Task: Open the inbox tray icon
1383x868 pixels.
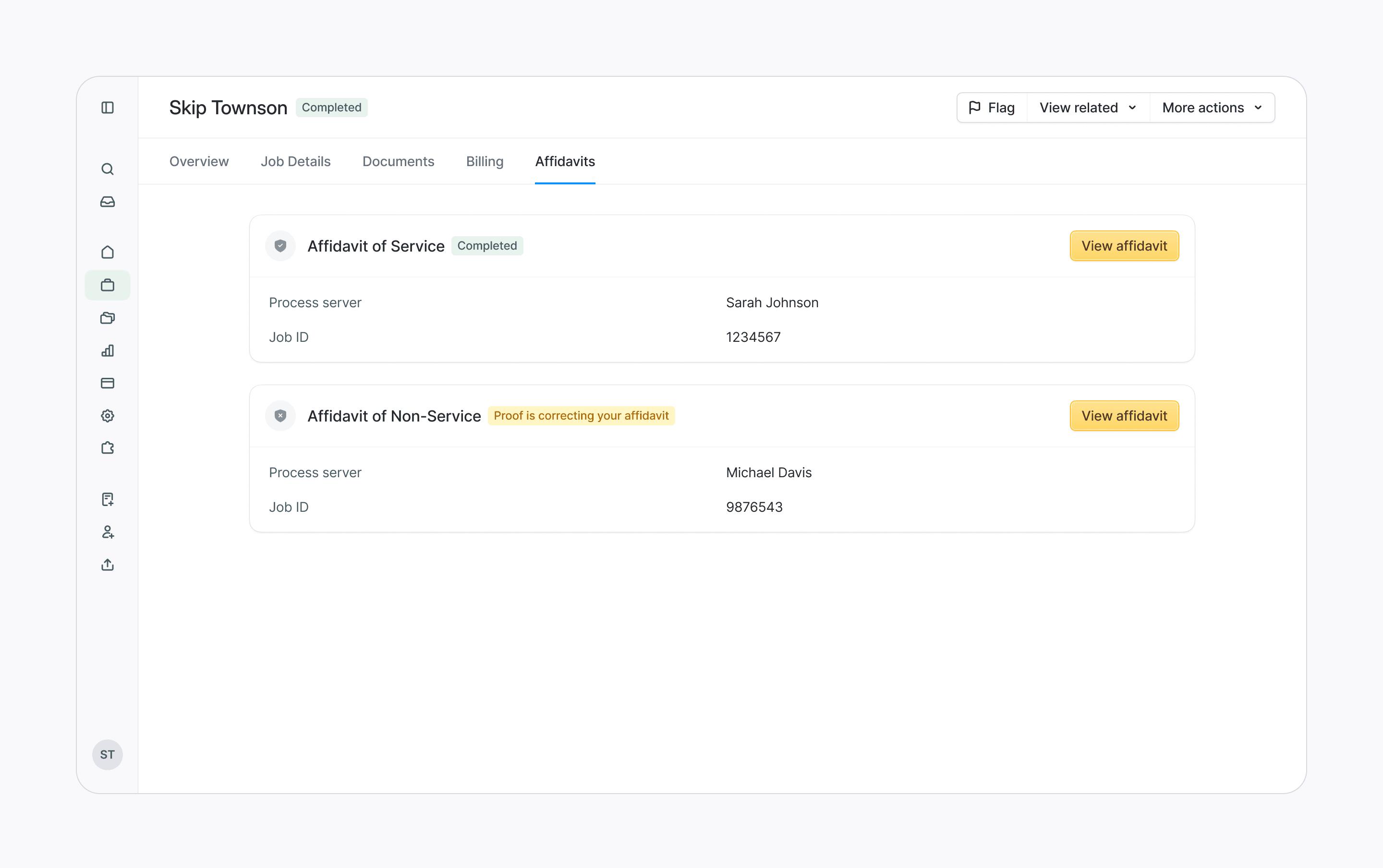Action: (x=108, y=202)
